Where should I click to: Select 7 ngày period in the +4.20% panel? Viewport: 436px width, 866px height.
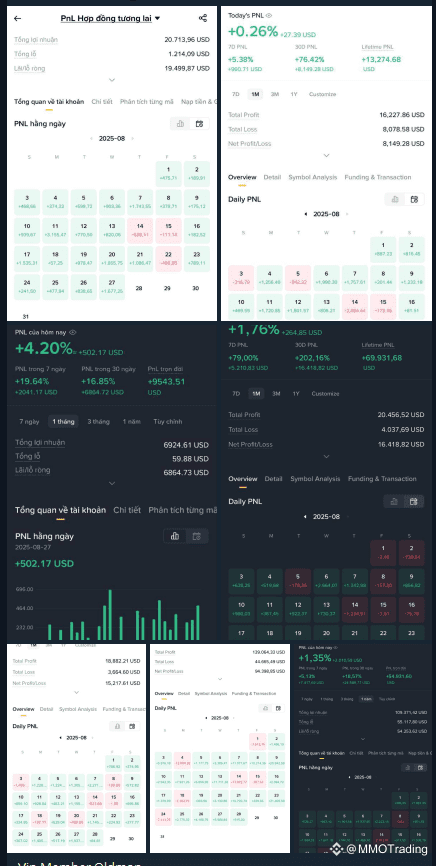click(x=29, y=421)
